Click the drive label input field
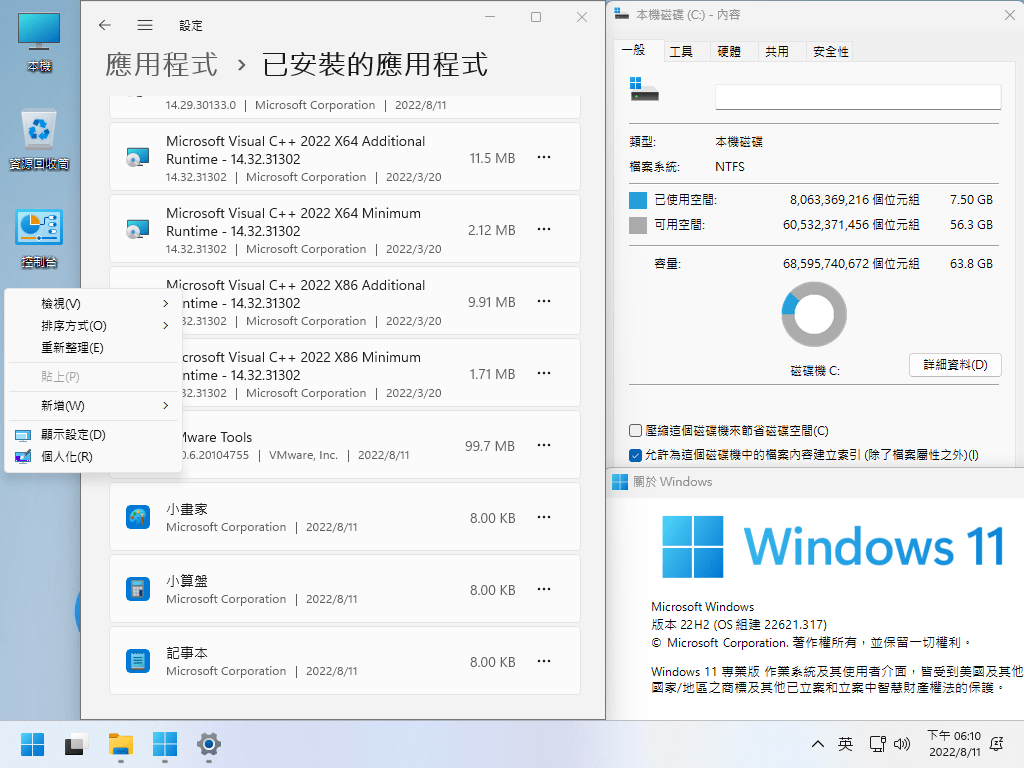Screen dimensions: 1024x768 point(857,97)
